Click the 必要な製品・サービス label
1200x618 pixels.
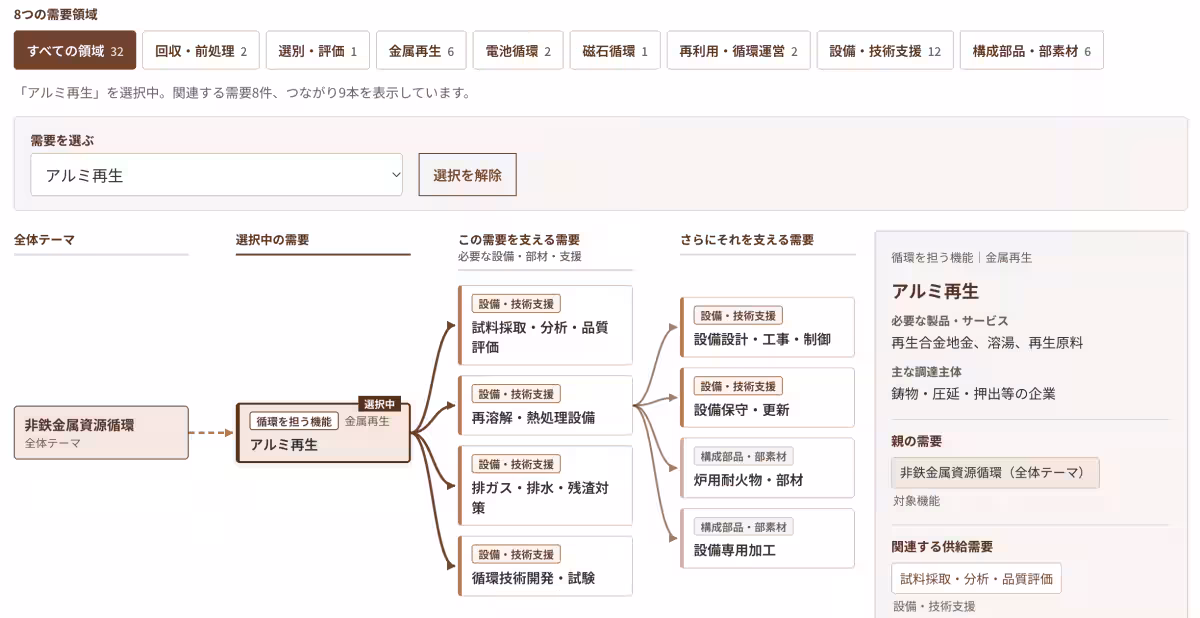pos(950,321)
